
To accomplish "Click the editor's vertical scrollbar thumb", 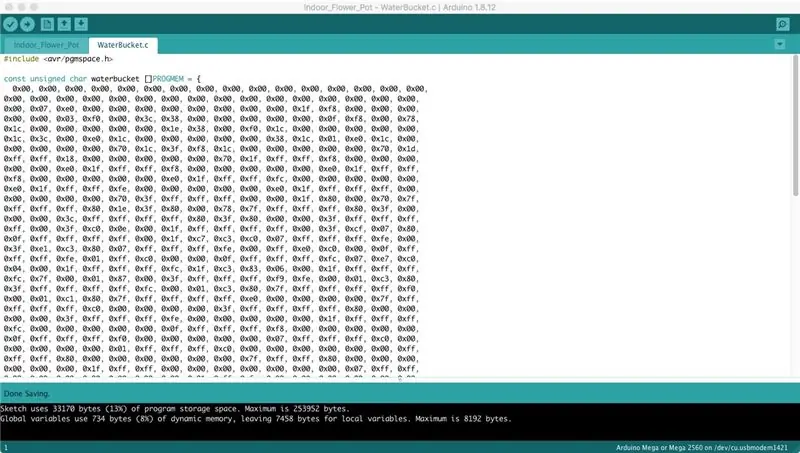I will pos(795,125).
